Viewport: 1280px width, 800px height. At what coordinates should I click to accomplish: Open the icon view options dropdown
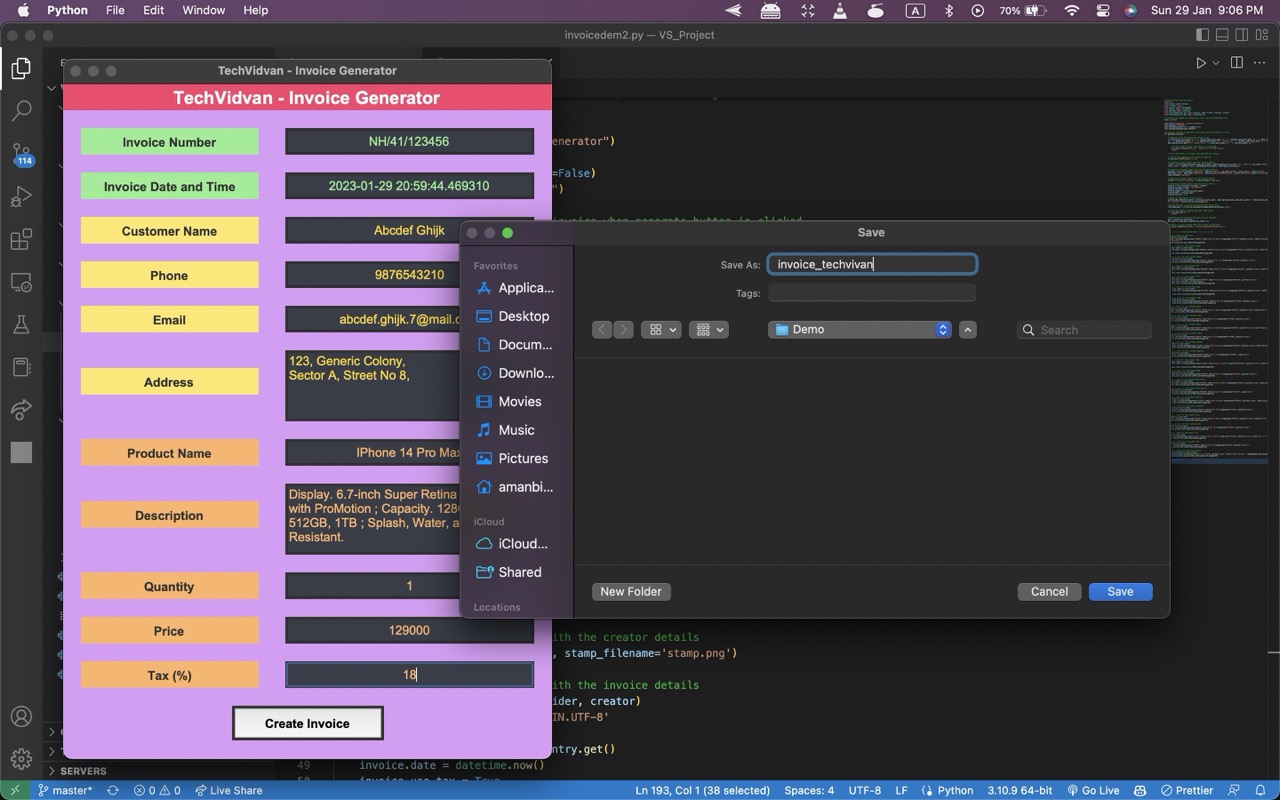660,330
